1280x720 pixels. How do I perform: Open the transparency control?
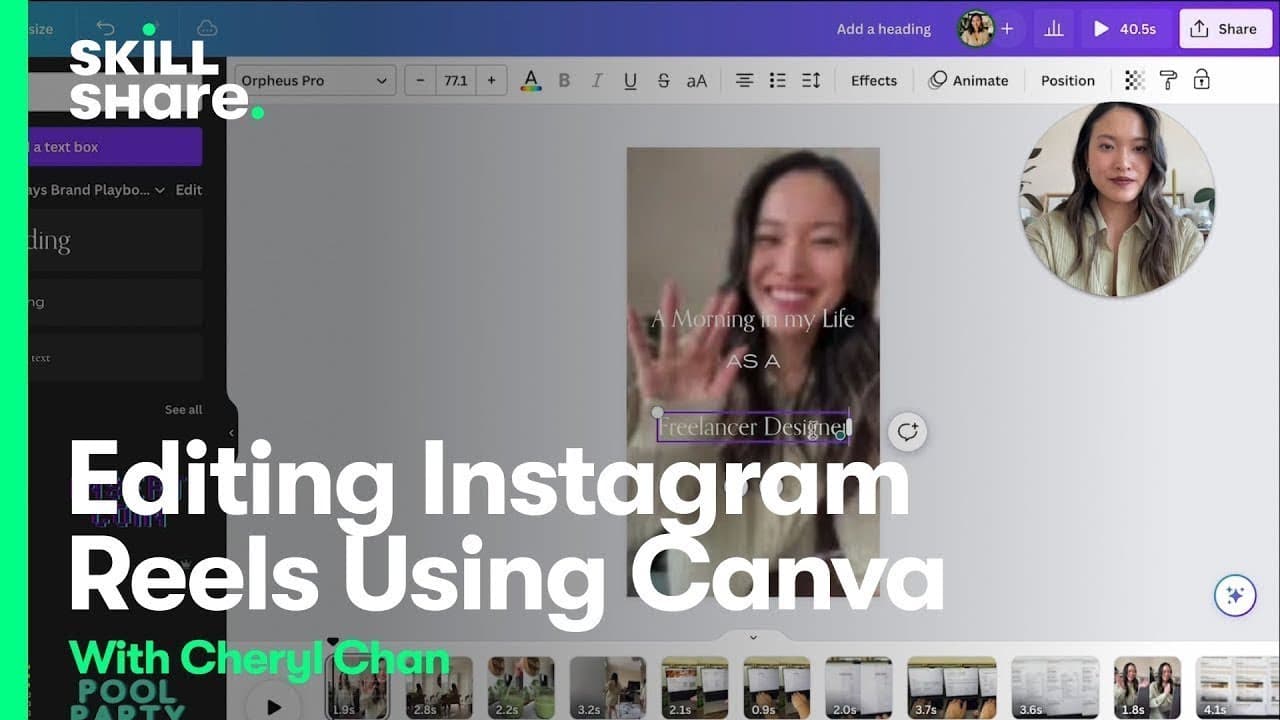coord(1135,81)
